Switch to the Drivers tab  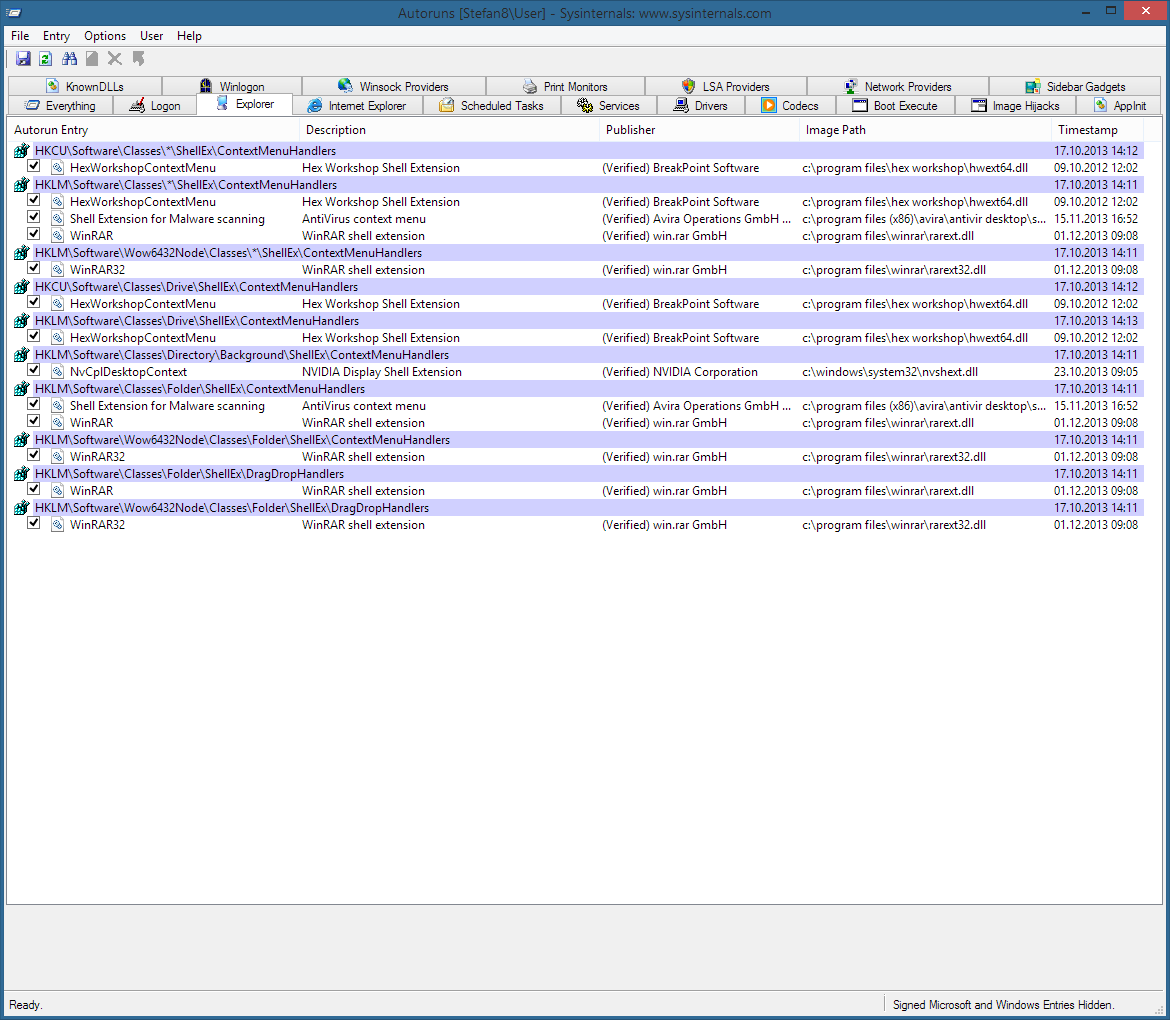[701, 105]
